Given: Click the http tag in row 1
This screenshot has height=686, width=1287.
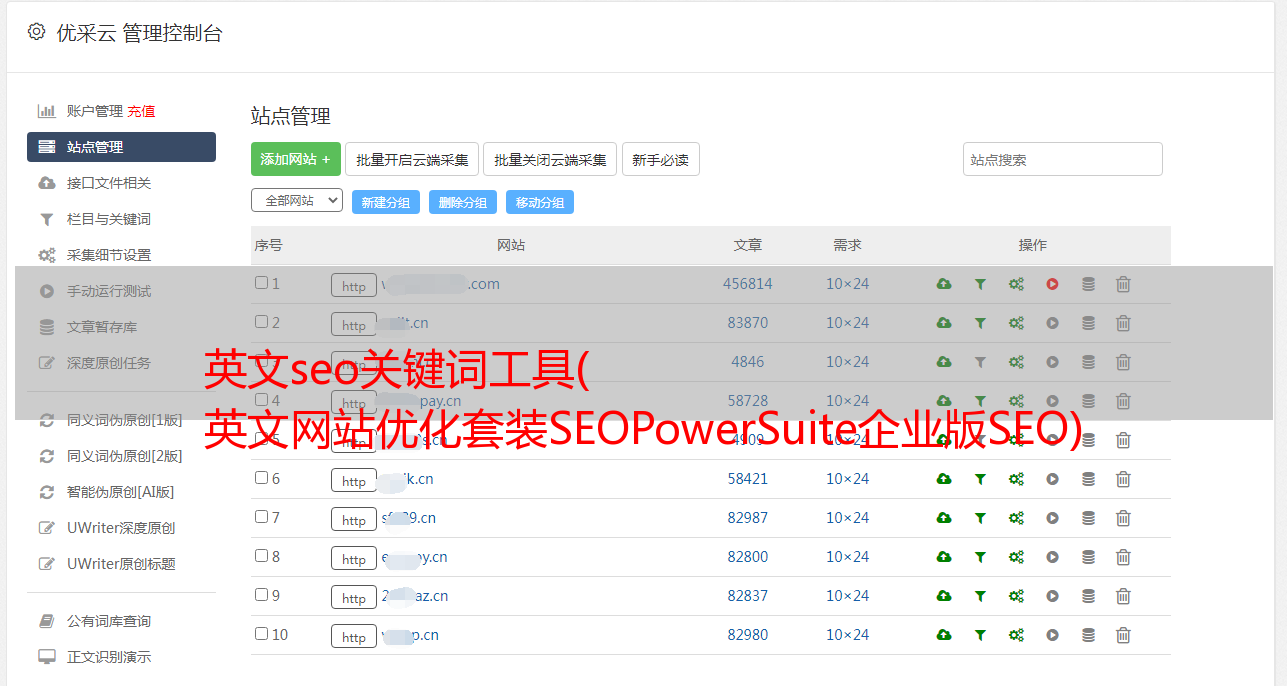Looking at the screenshot, I should coord(354,285).
